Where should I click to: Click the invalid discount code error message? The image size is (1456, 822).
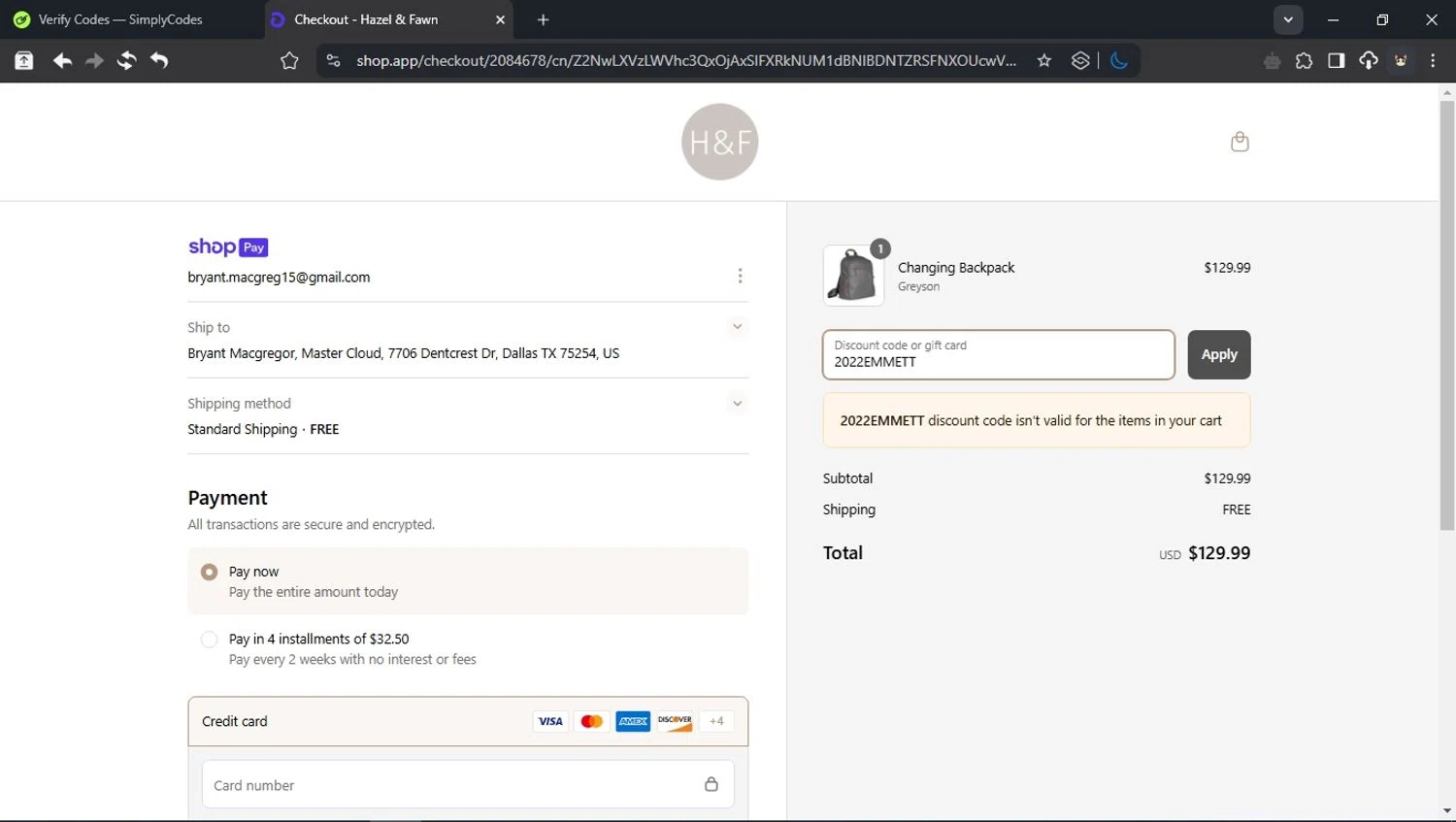tap(1037, 420)
